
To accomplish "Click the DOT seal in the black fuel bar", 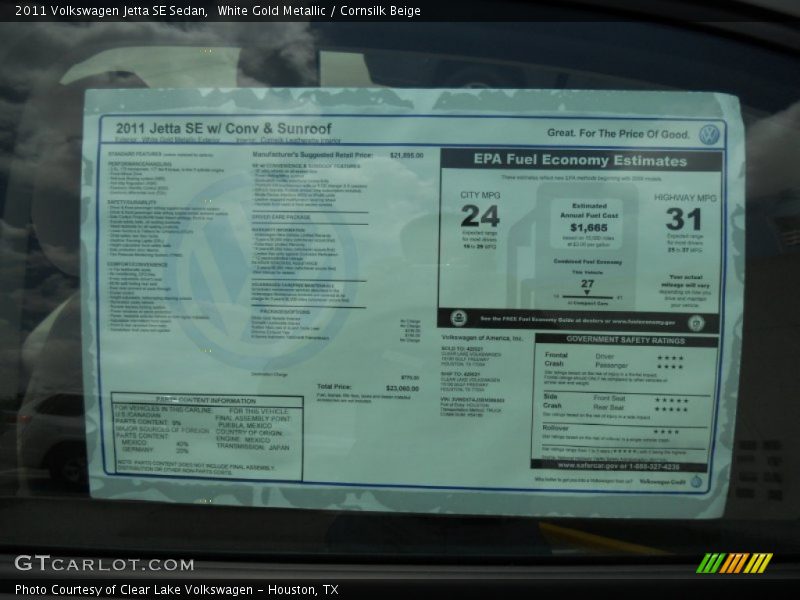I will pyautogui.click(x=696, y=323).
